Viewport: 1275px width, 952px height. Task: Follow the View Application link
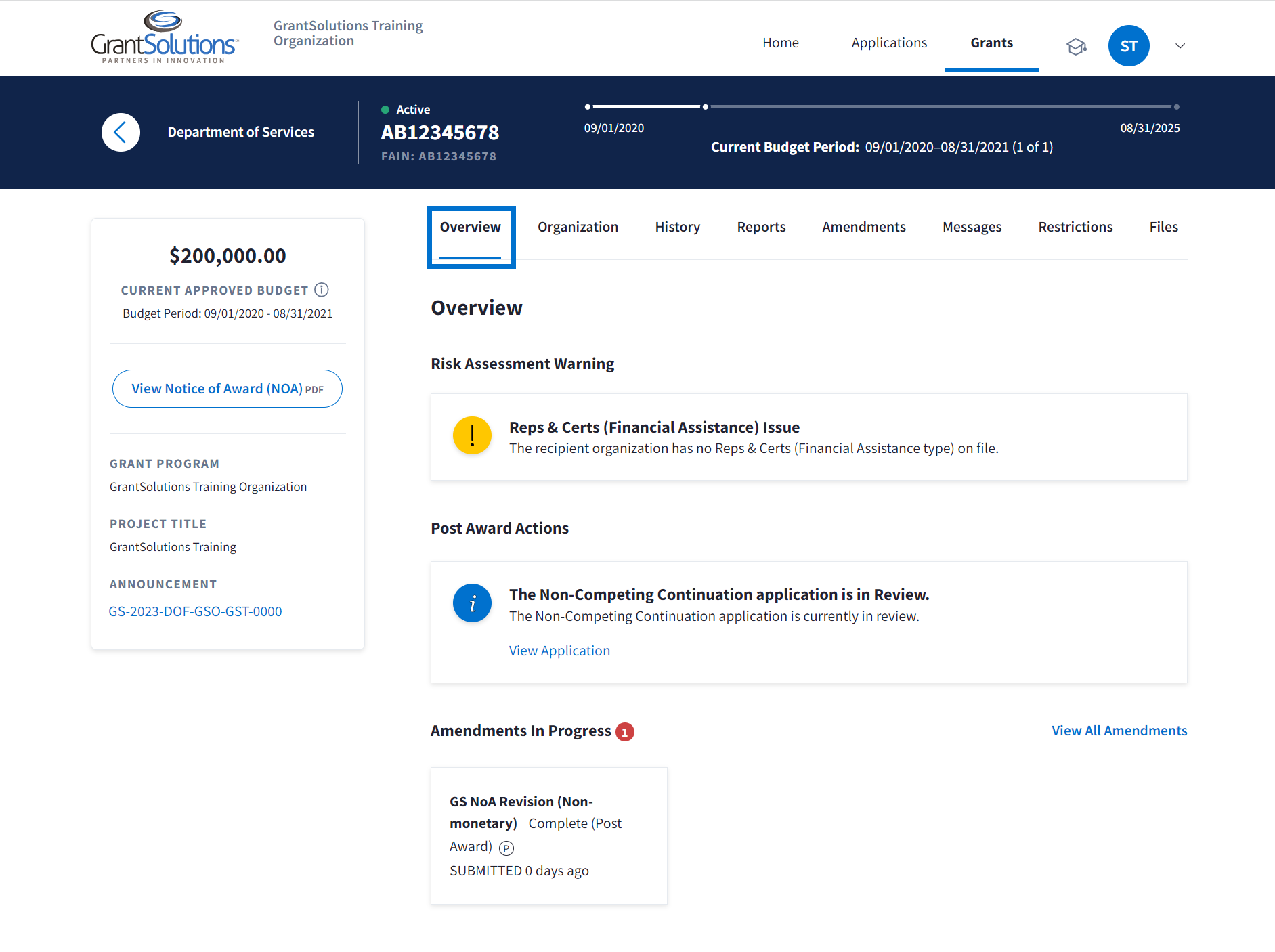(559, 651)
